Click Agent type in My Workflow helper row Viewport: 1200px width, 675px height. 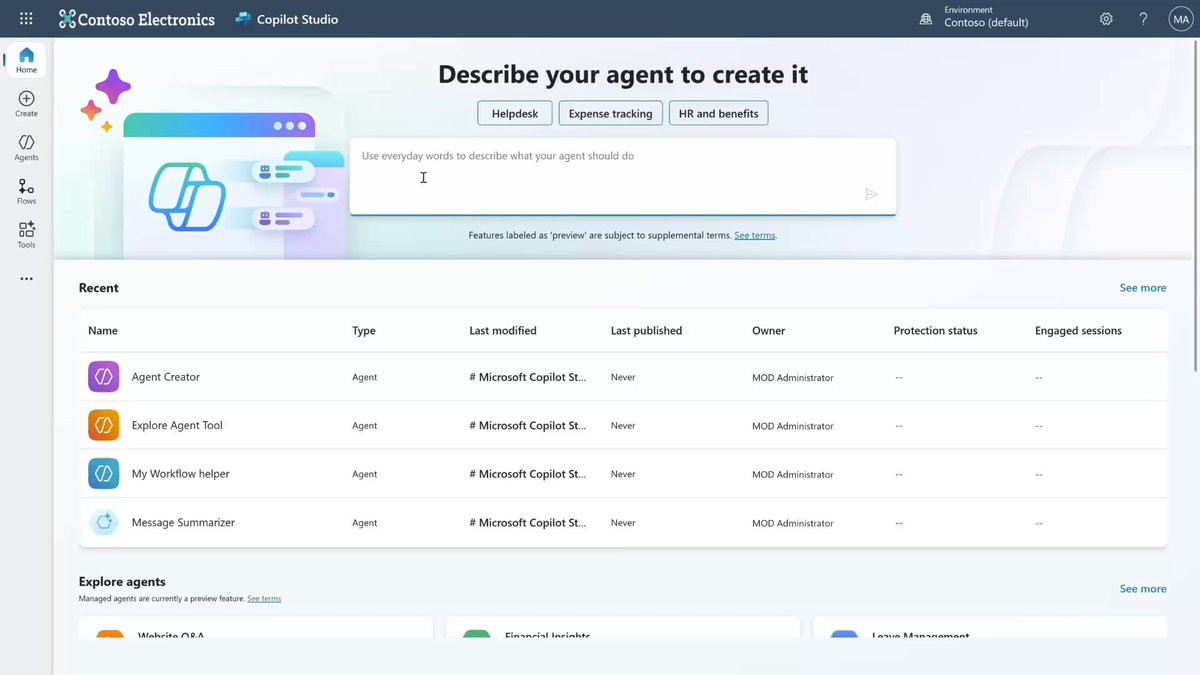coord(365,474)
